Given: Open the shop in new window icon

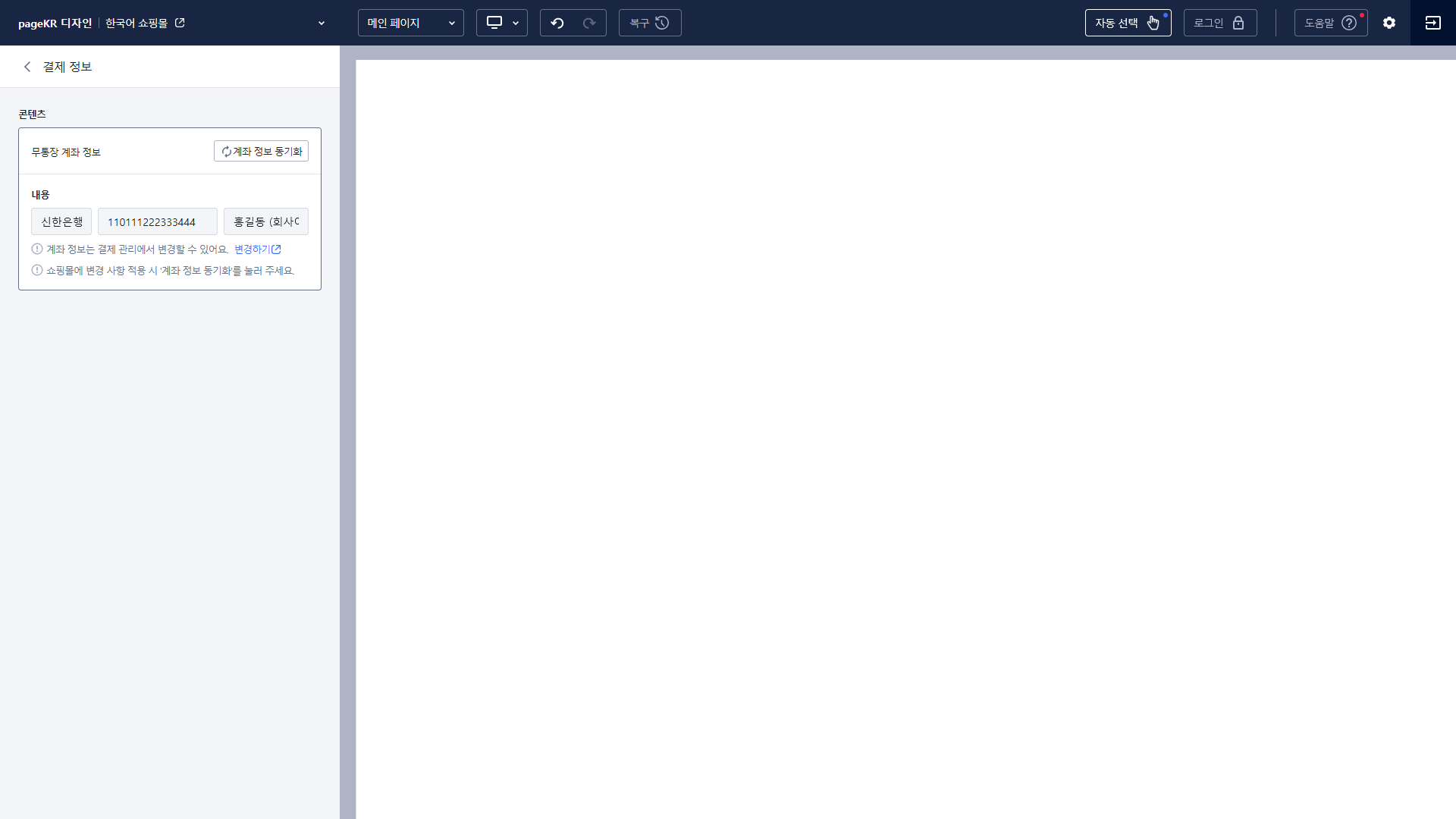Looking at the screenshot, I should (180, 23).
